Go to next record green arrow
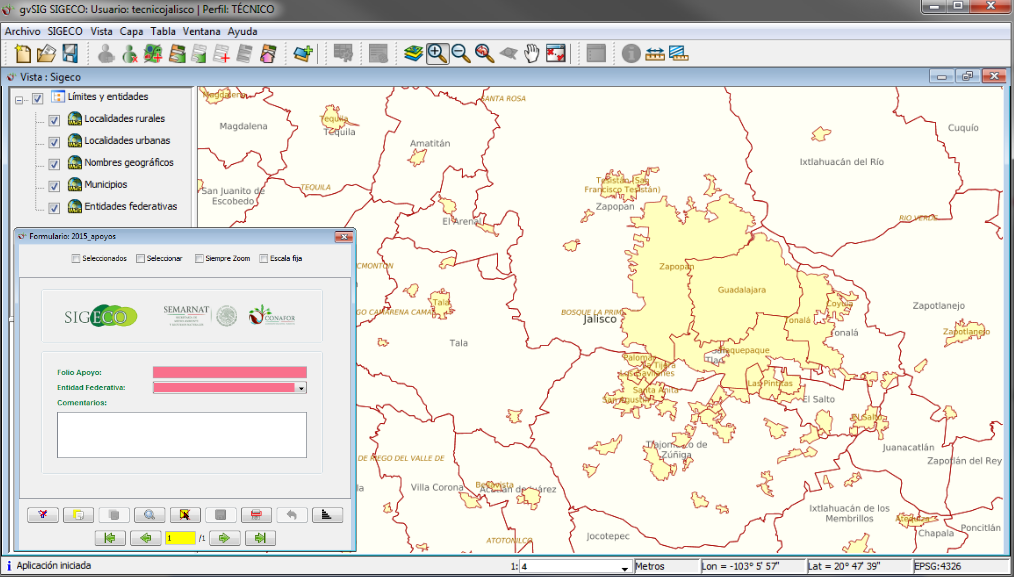1014x577 pixels. (225, 538)
